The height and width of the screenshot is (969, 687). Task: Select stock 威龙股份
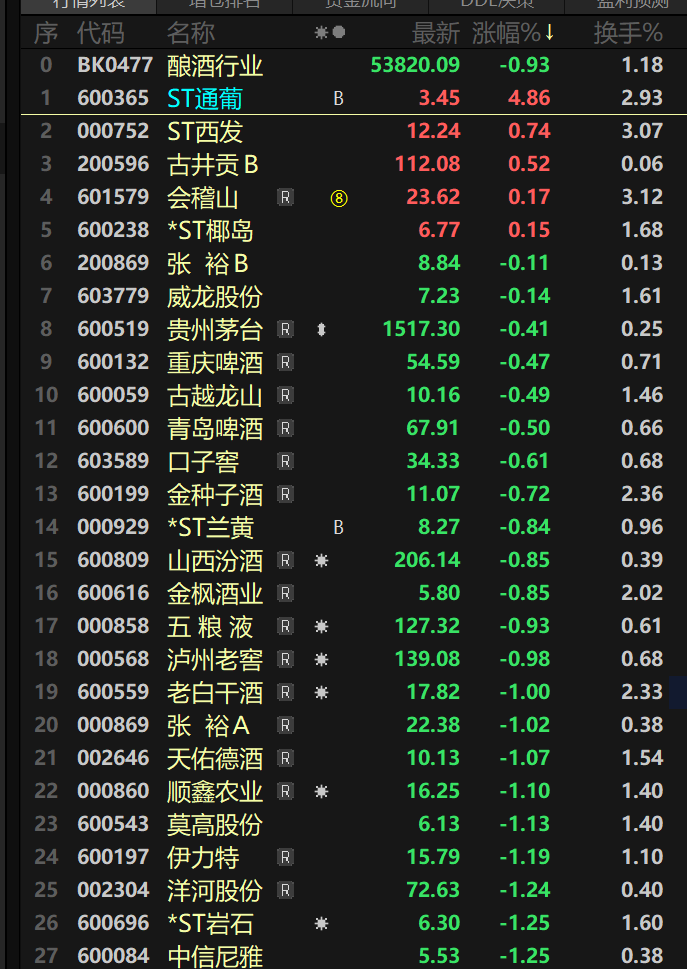click(215, 297)
